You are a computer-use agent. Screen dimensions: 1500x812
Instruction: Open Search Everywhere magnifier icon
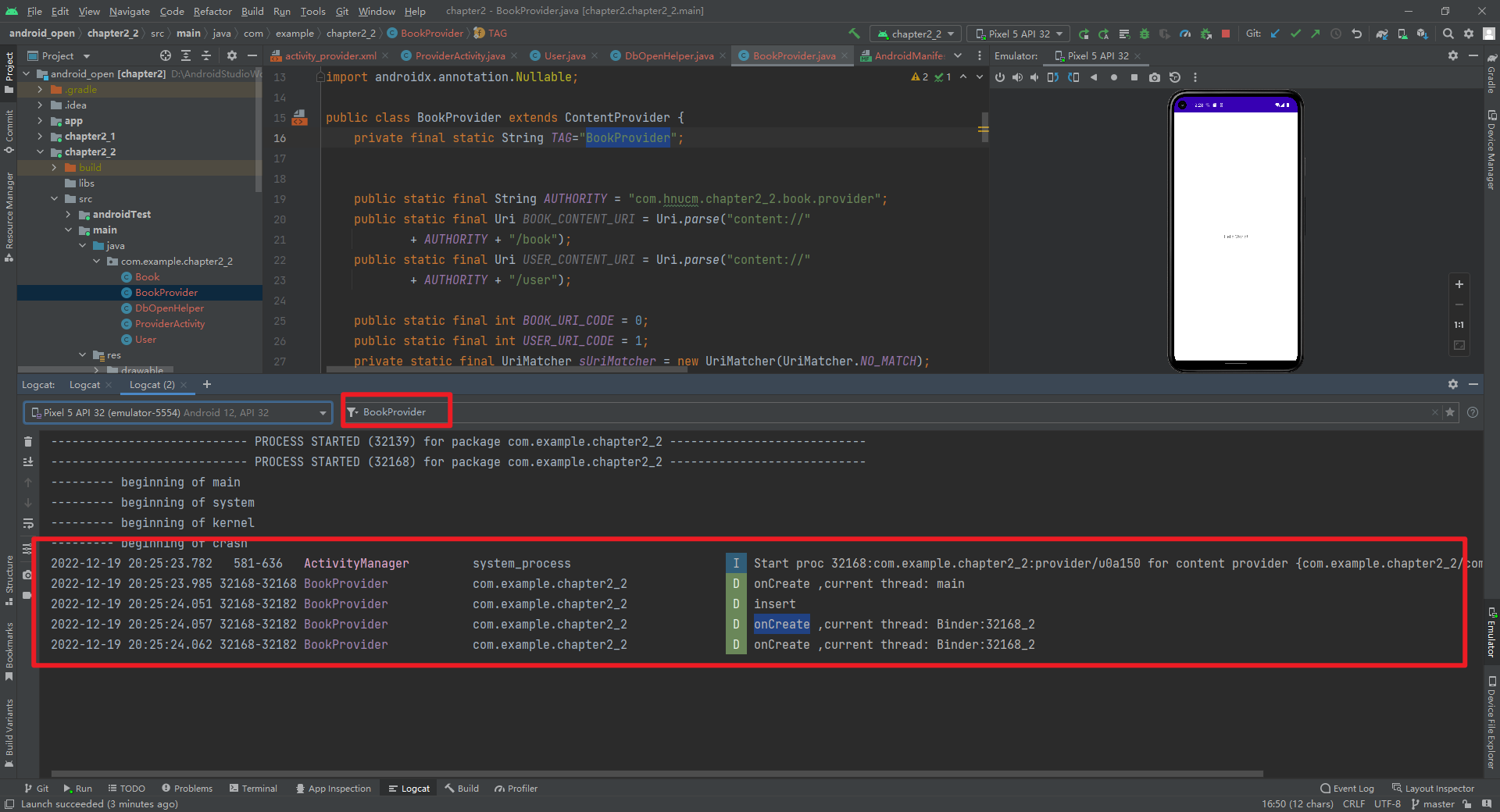pos(1448,34)
